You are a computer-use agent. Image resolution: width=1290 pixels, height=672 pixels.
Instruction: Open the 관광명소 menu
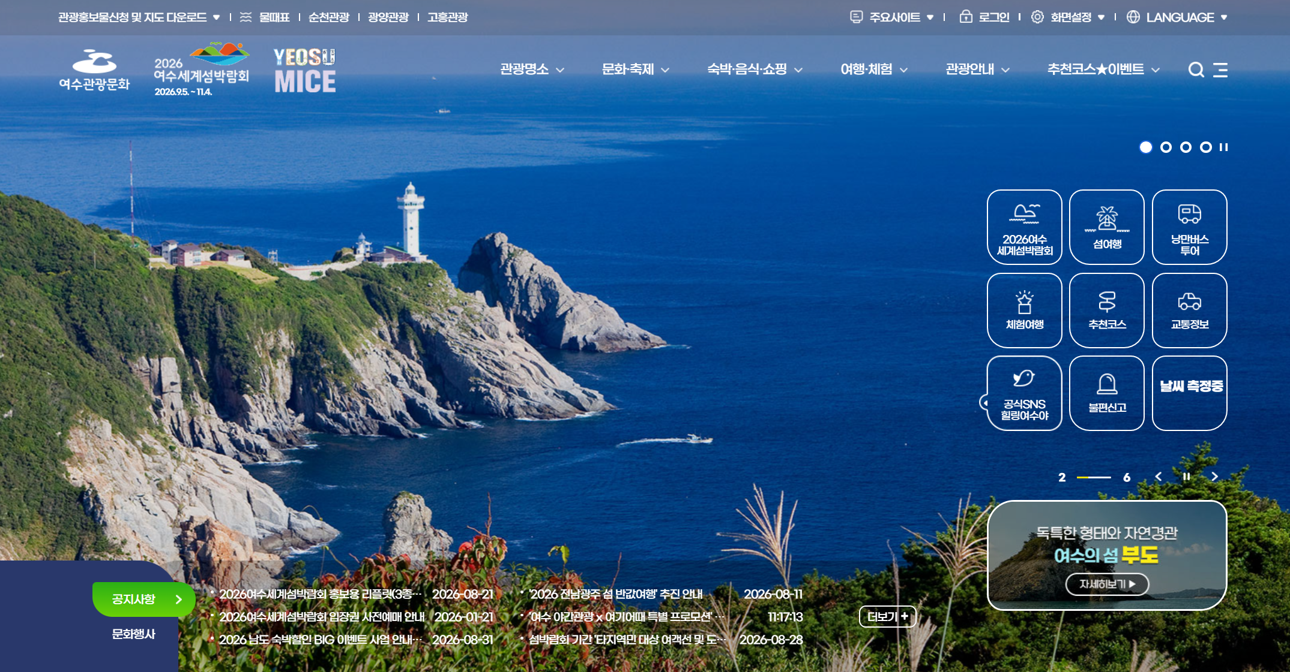[x=532, y=70]
